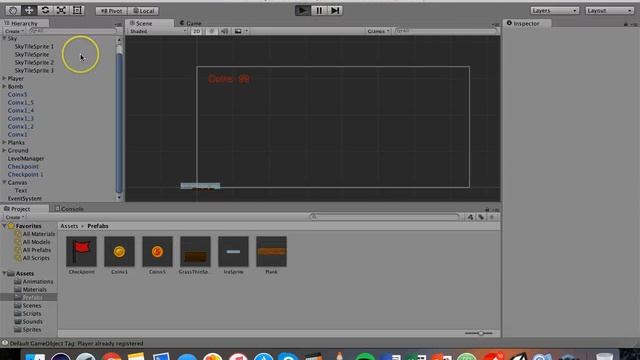Click the Step frame button
This screenshot has width=640, height=360.
pos(335,10)
